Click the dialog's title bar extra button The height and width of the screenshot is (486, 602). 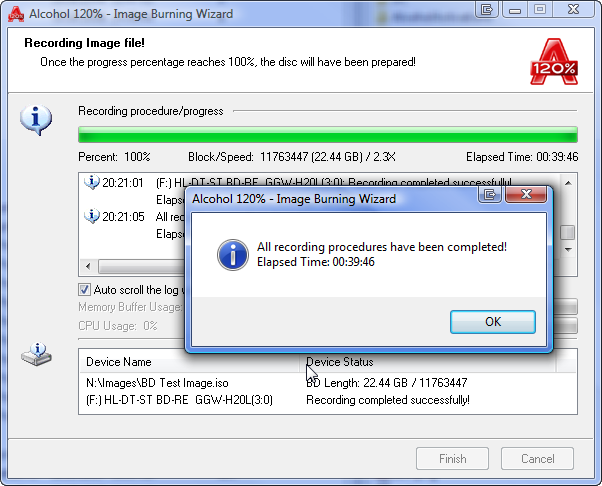[490, 195]
